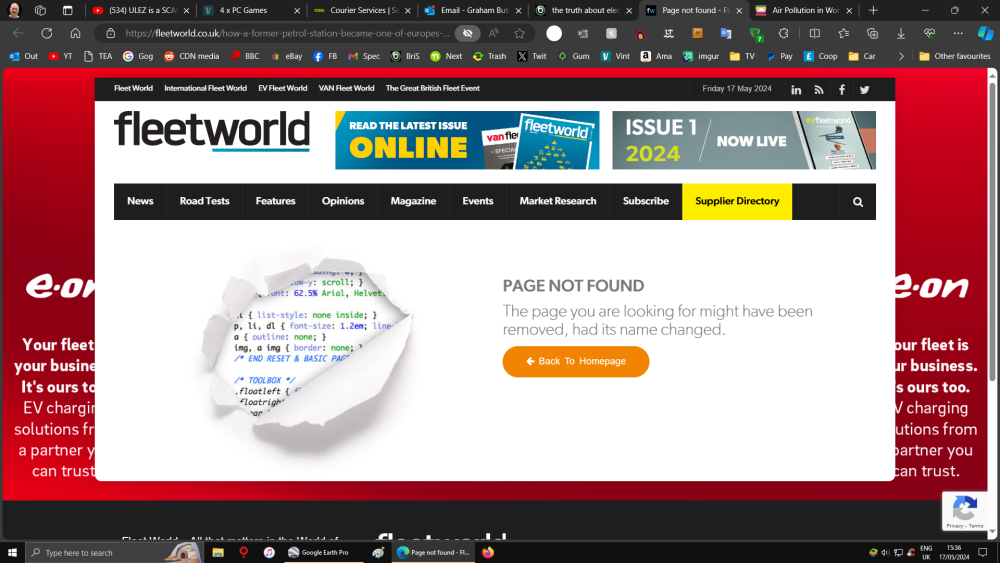Open News menu item
The height and width of the screenshot is (563, 1000).
pos(140,201)
